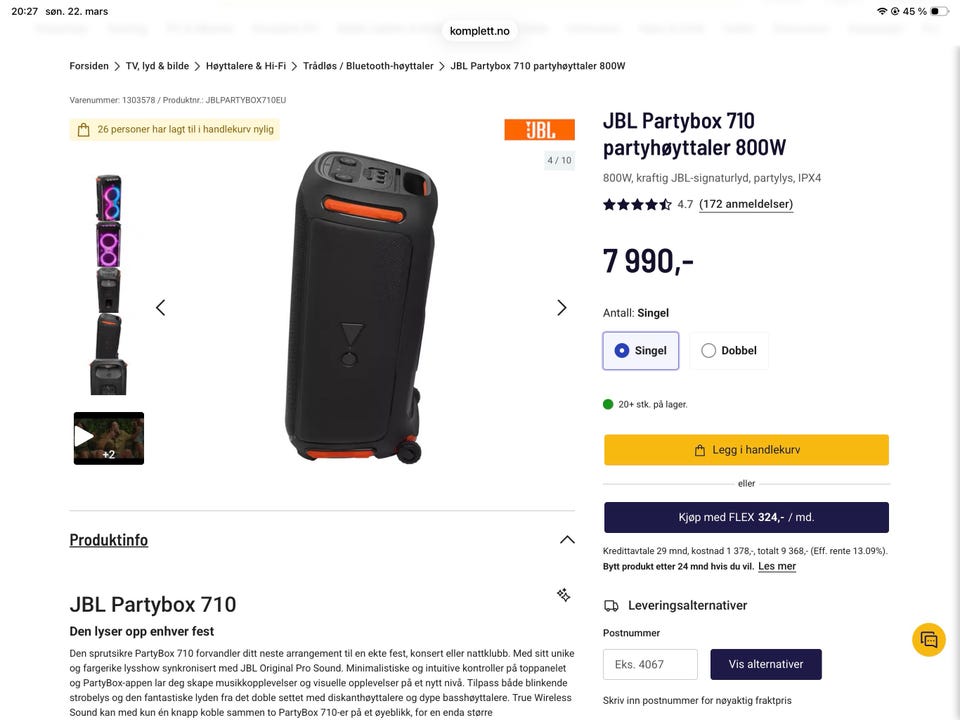Select the Singel radio option
The height and width of the screenshot is (720, 960).
pyautogui.click(x=641, y=351)
